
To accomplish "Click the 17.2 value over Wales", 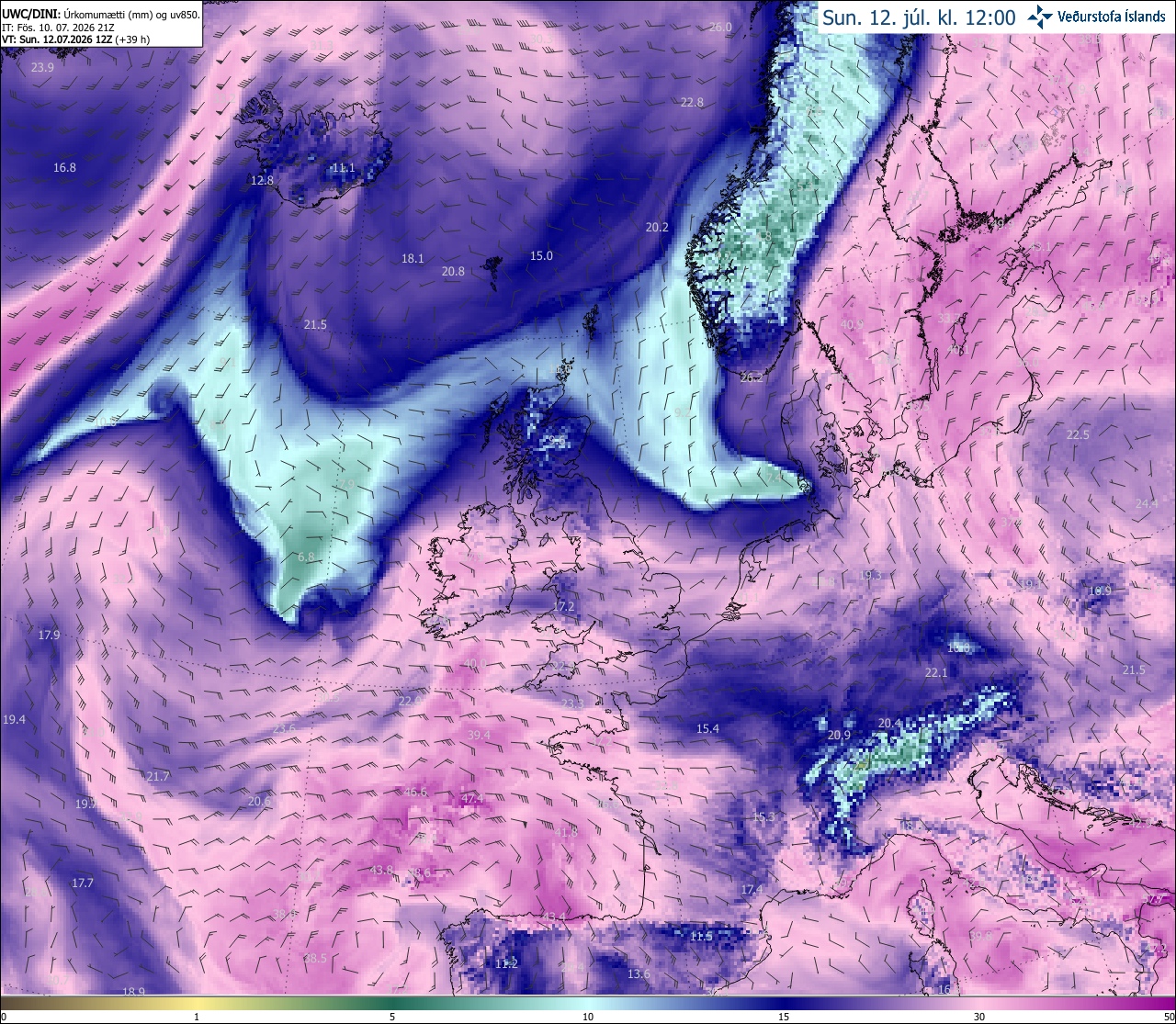I will pos(563,606).
